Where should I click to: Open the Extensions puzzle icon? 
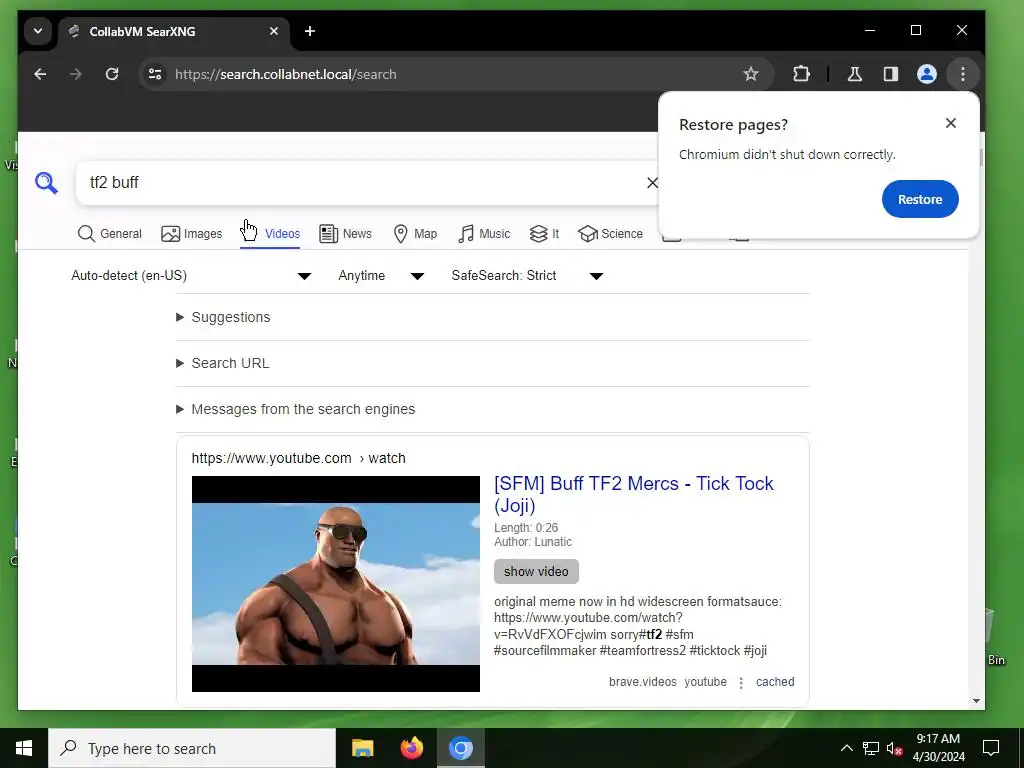(801, 74)
